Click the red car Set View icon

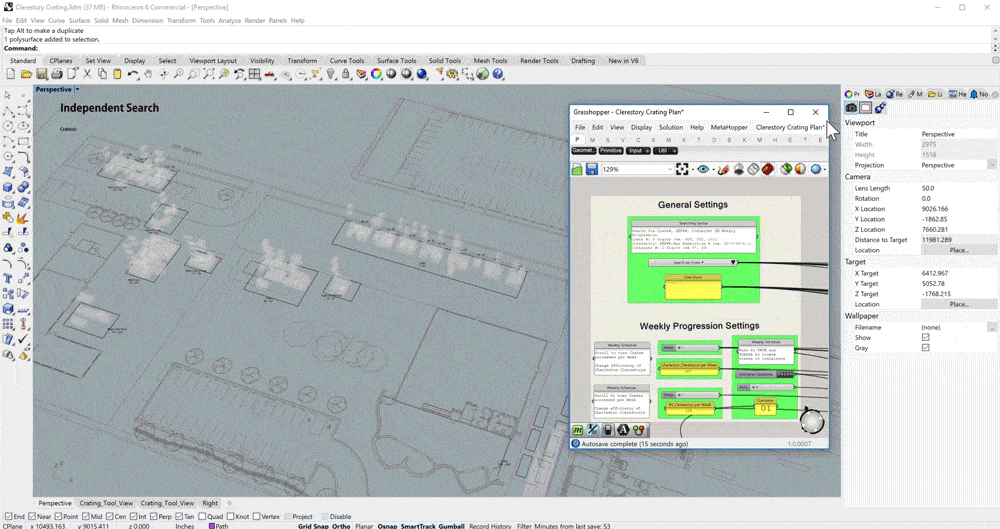click(270, 74)
